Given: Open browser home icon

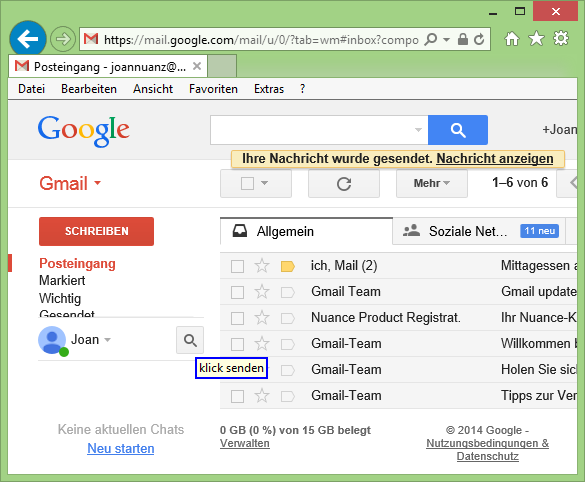Looking at the screenshot, I should tap(512, 38).
